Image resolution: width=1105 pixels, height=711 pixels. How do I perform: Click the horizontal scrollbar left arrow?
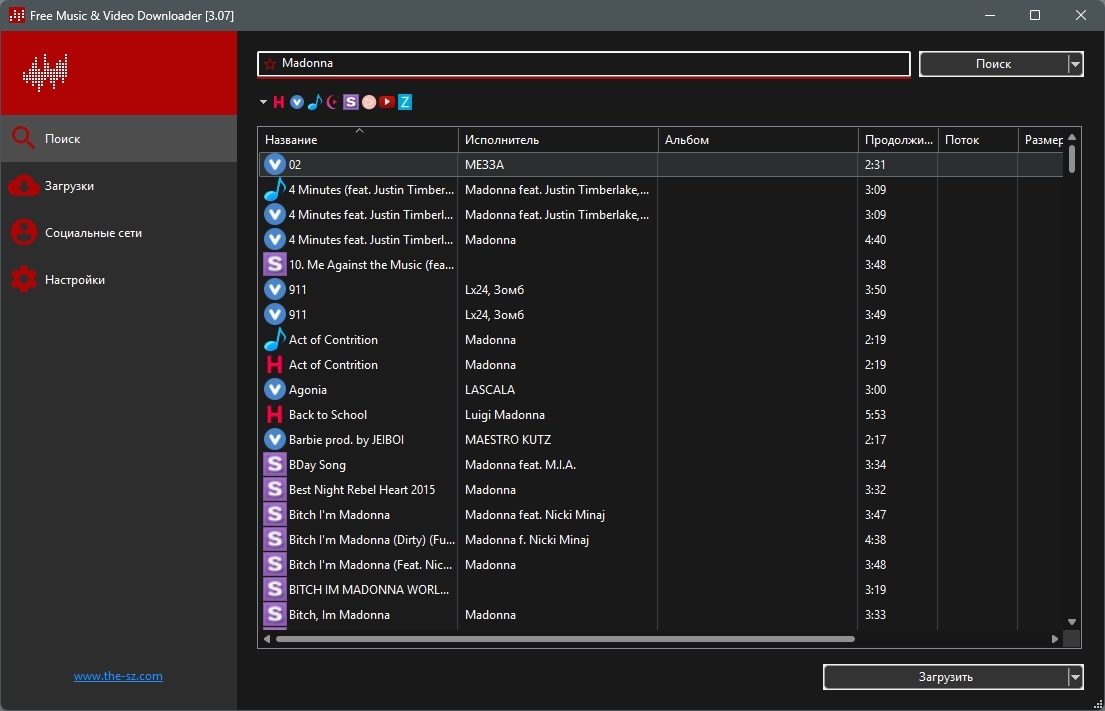[x=267, y=639]
